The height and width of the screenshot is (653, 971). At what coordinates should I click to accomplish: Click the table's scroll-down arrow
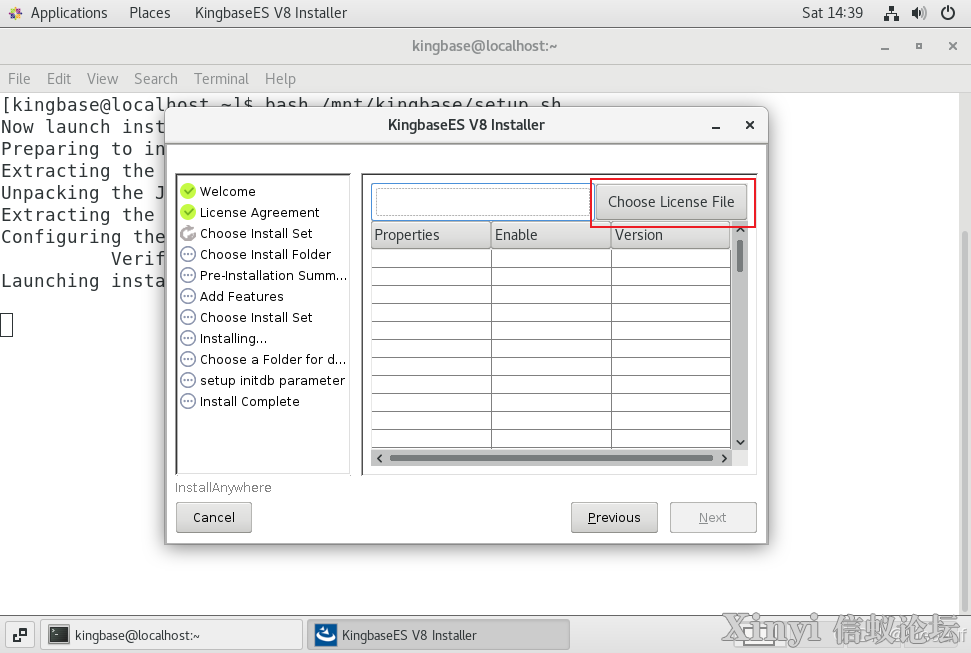[x=740, y=442]
